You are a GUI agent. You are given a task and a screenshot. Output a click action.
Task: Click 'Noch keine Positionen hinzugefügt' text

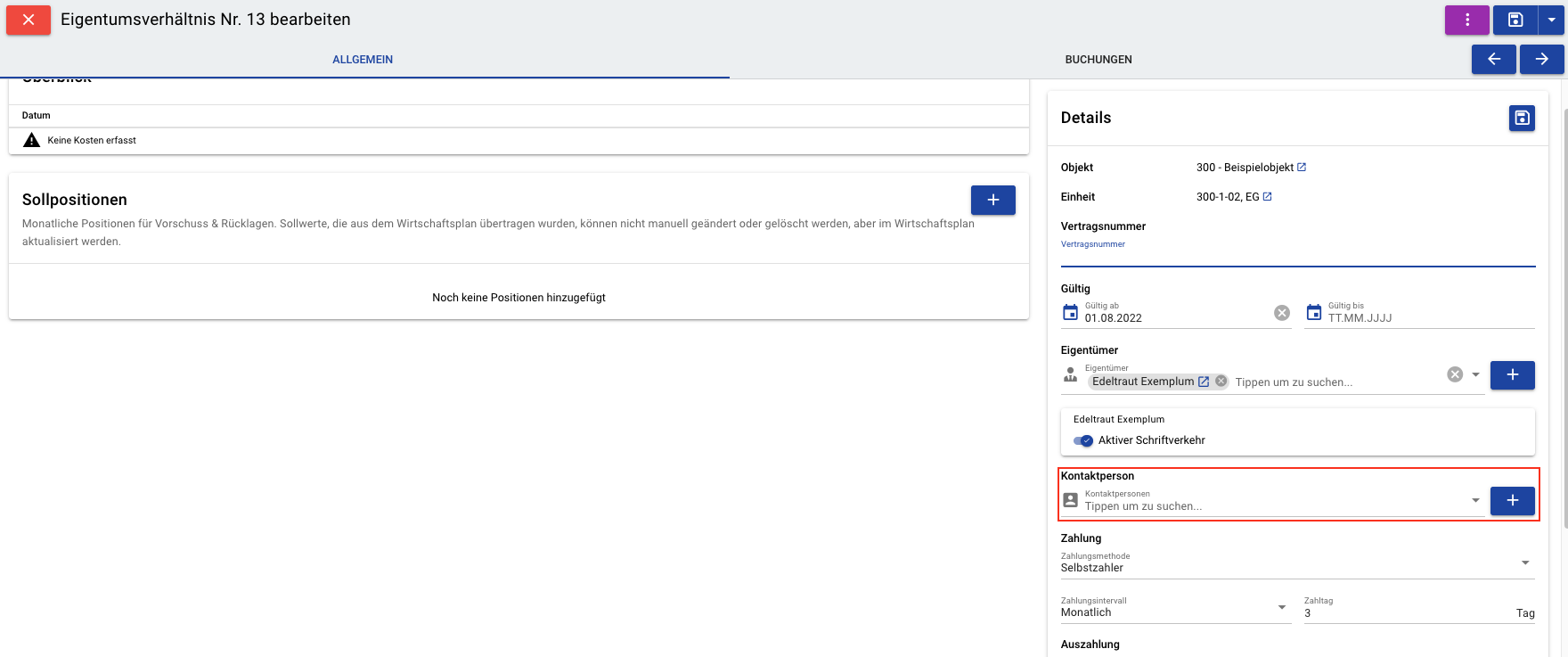coord(519,298)
